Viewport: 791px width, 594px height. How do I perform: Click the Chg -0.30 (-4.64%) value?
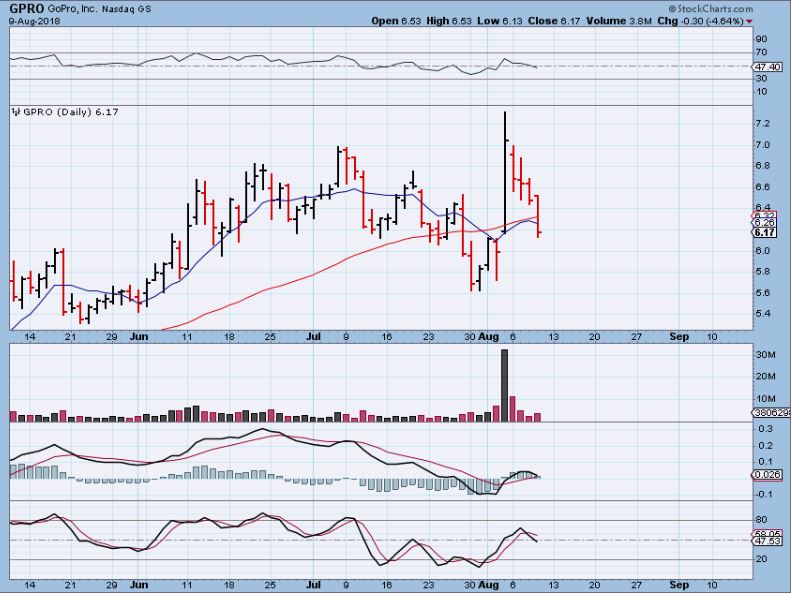(700, 21)
